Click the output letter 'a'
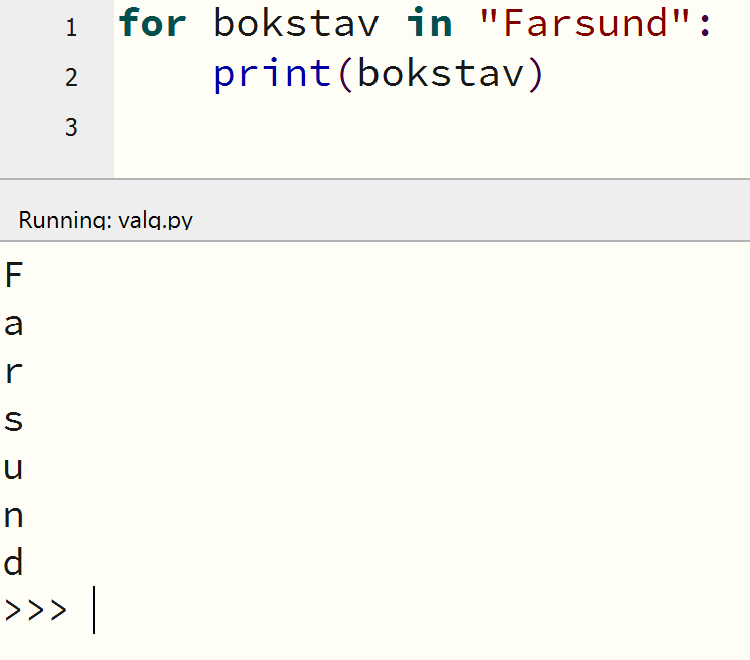 tap(13, 324)
